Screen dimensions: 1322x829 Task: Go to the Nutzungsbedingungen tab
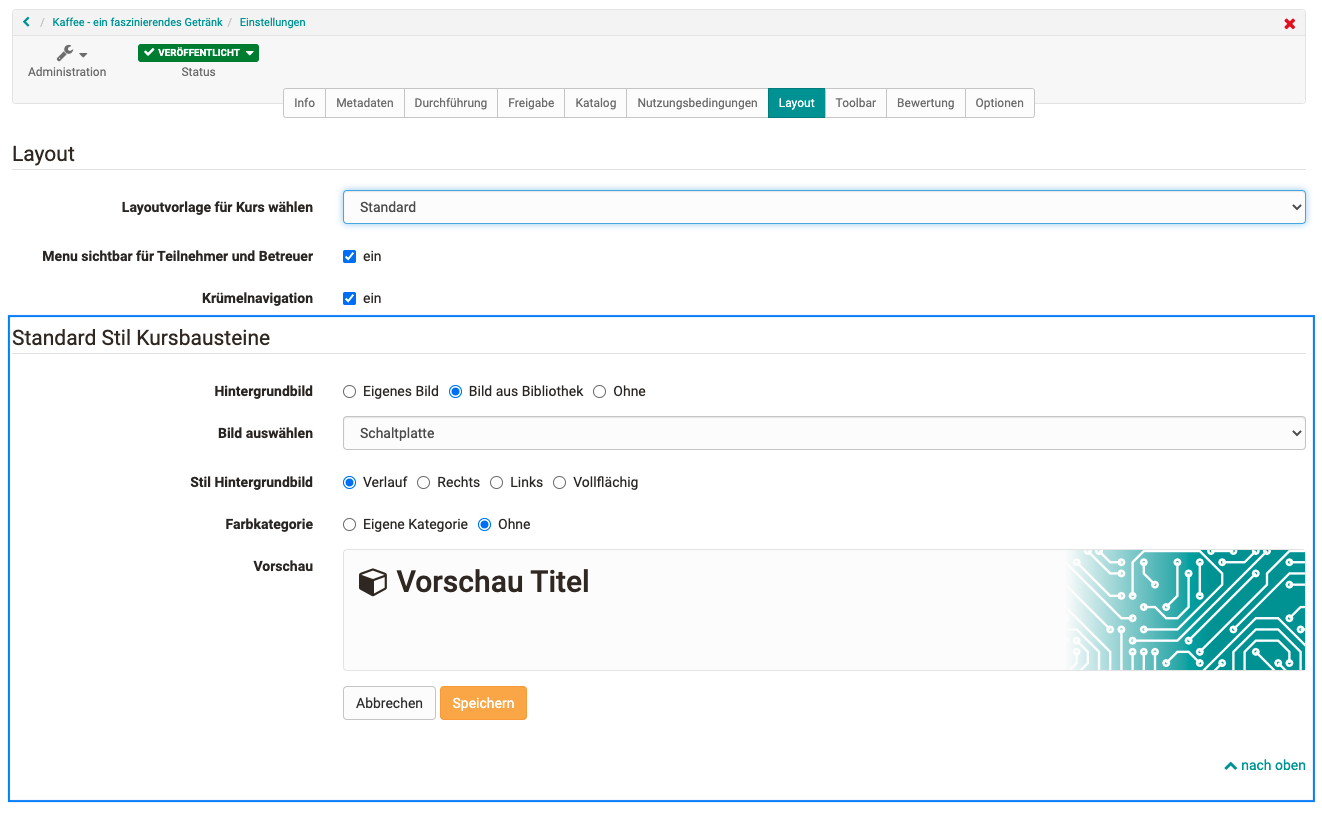[x=697, y=103]
